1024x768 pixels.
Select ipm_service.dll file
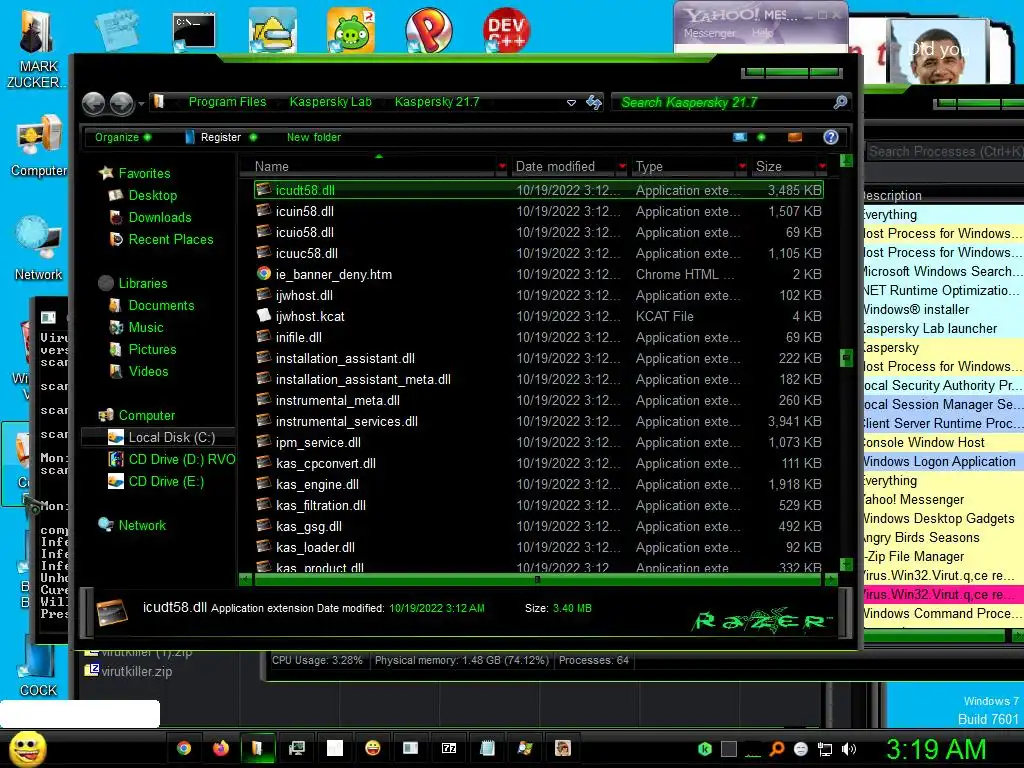(x=539, y=442)
